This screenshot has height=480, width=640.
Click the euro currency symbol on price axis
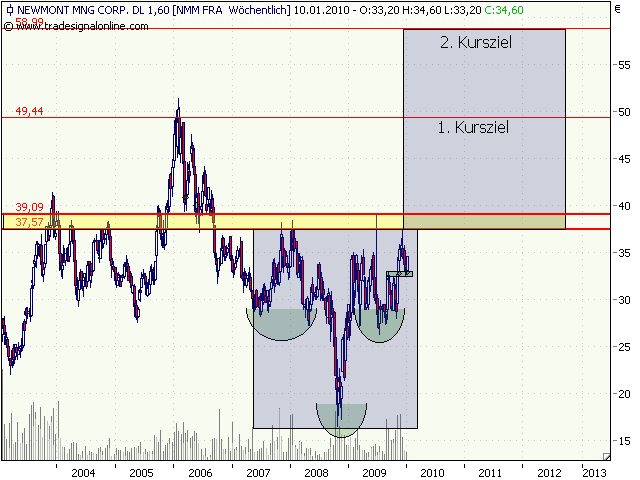[618, 9]
